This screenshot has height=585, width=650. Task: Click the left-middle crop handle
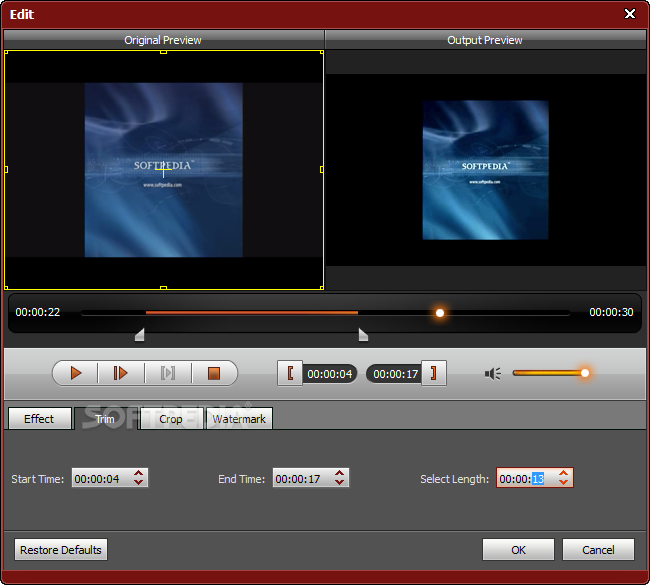[x=6, y=170]
